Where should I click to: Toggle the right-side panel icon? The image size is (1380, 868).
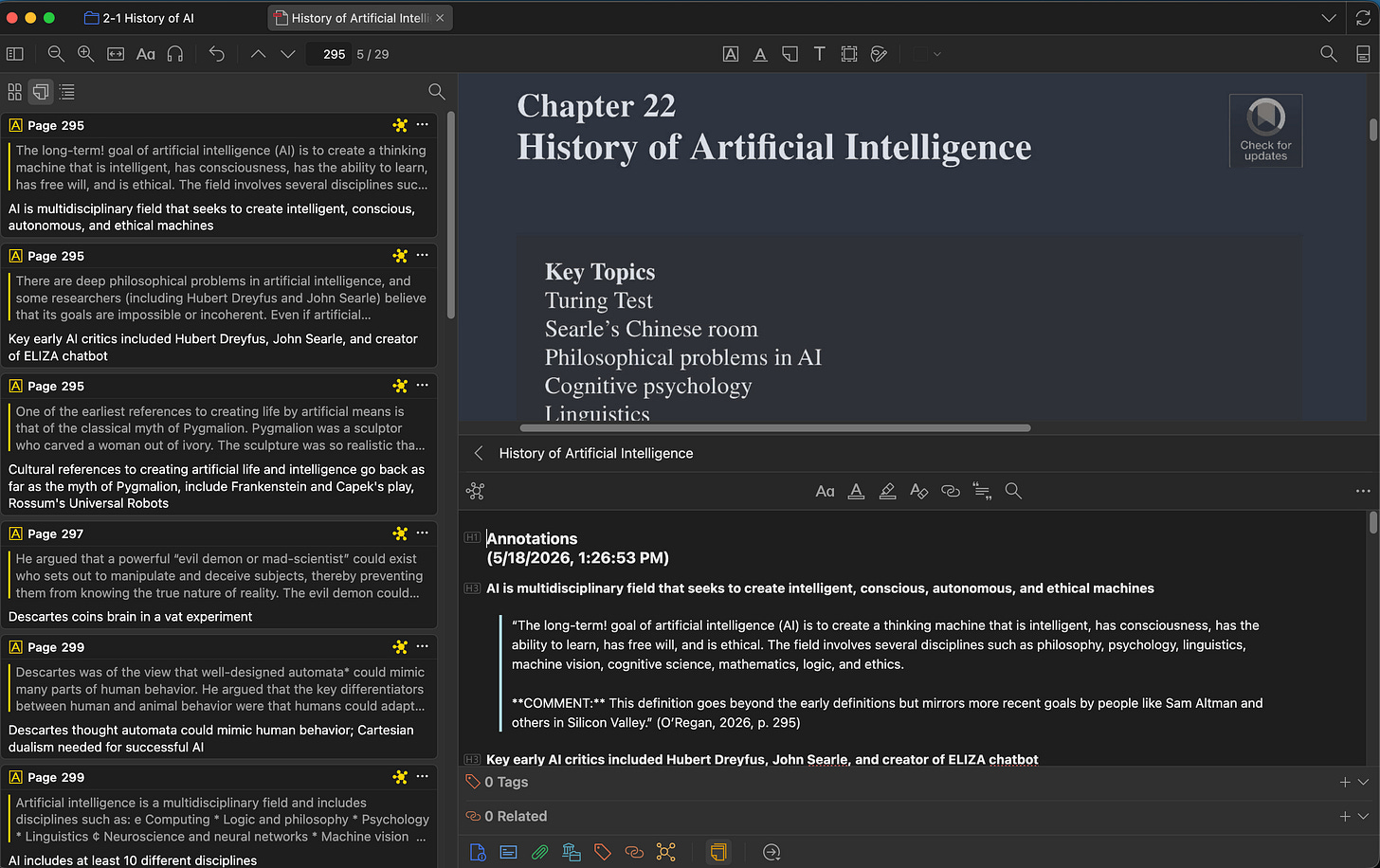(x=1363, y=54)
